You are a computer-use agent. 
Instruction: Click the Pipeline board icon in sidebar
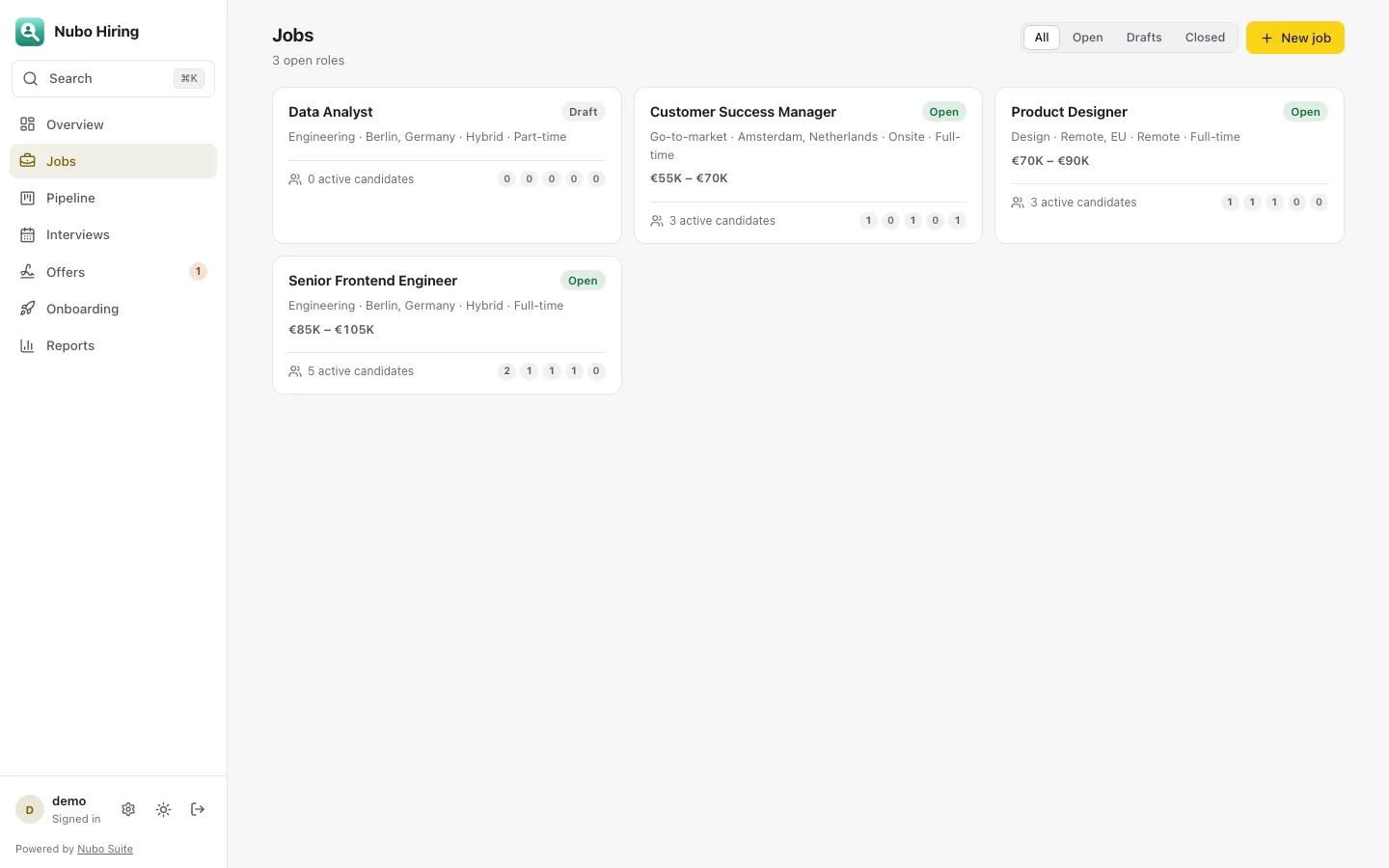[28, 198]
